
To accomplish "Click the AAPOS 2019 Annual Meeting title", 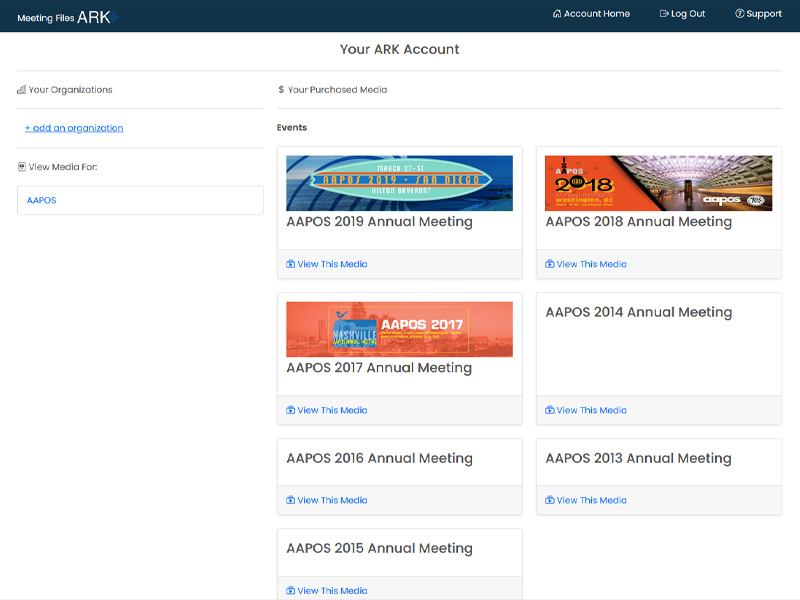I will (x=380, y=221).
